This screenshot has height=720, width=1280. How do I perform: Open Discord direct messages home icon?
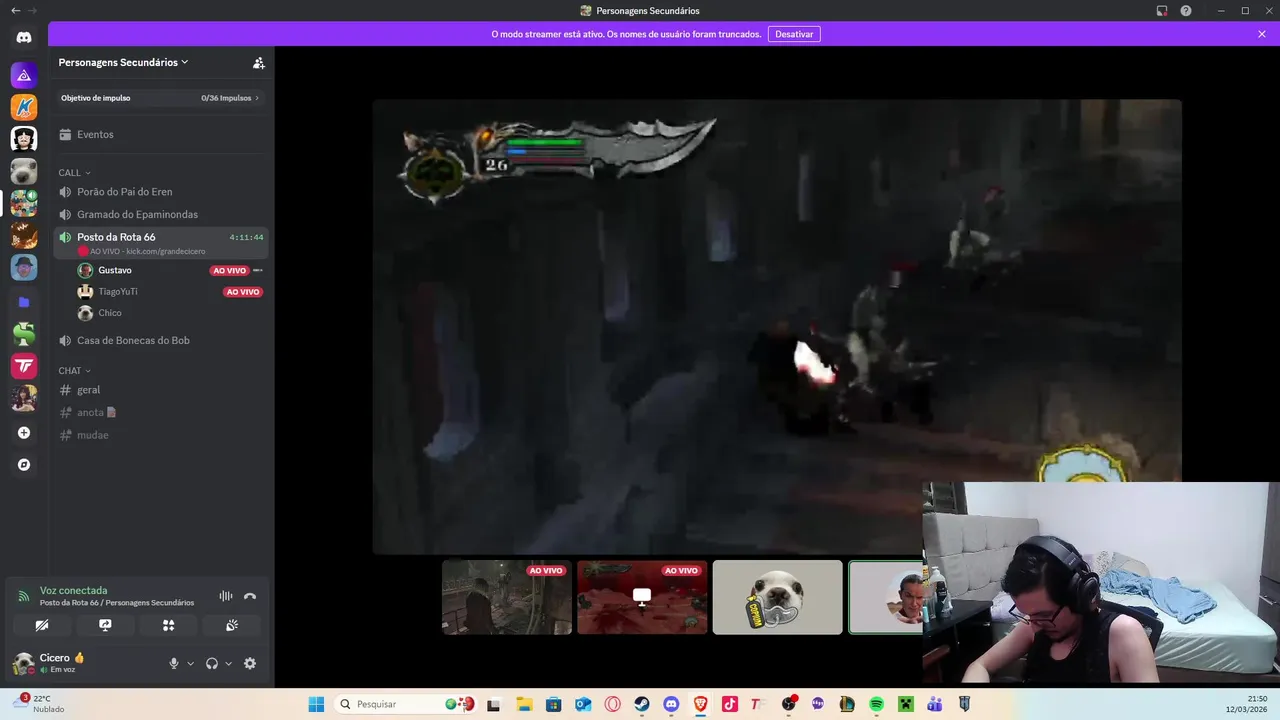point(24,37)
